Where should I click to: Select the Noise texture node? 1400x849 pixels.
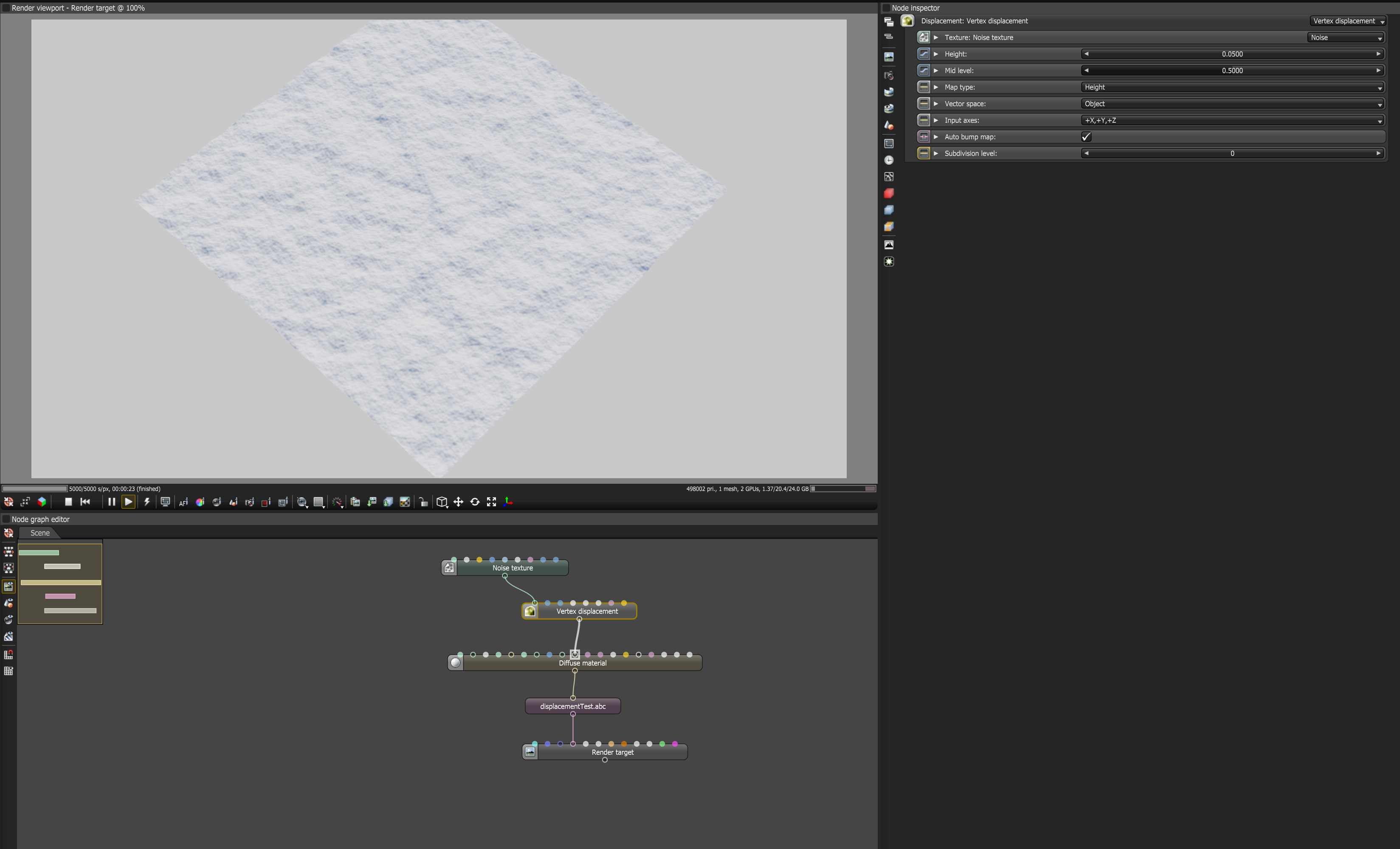(513, 568)
